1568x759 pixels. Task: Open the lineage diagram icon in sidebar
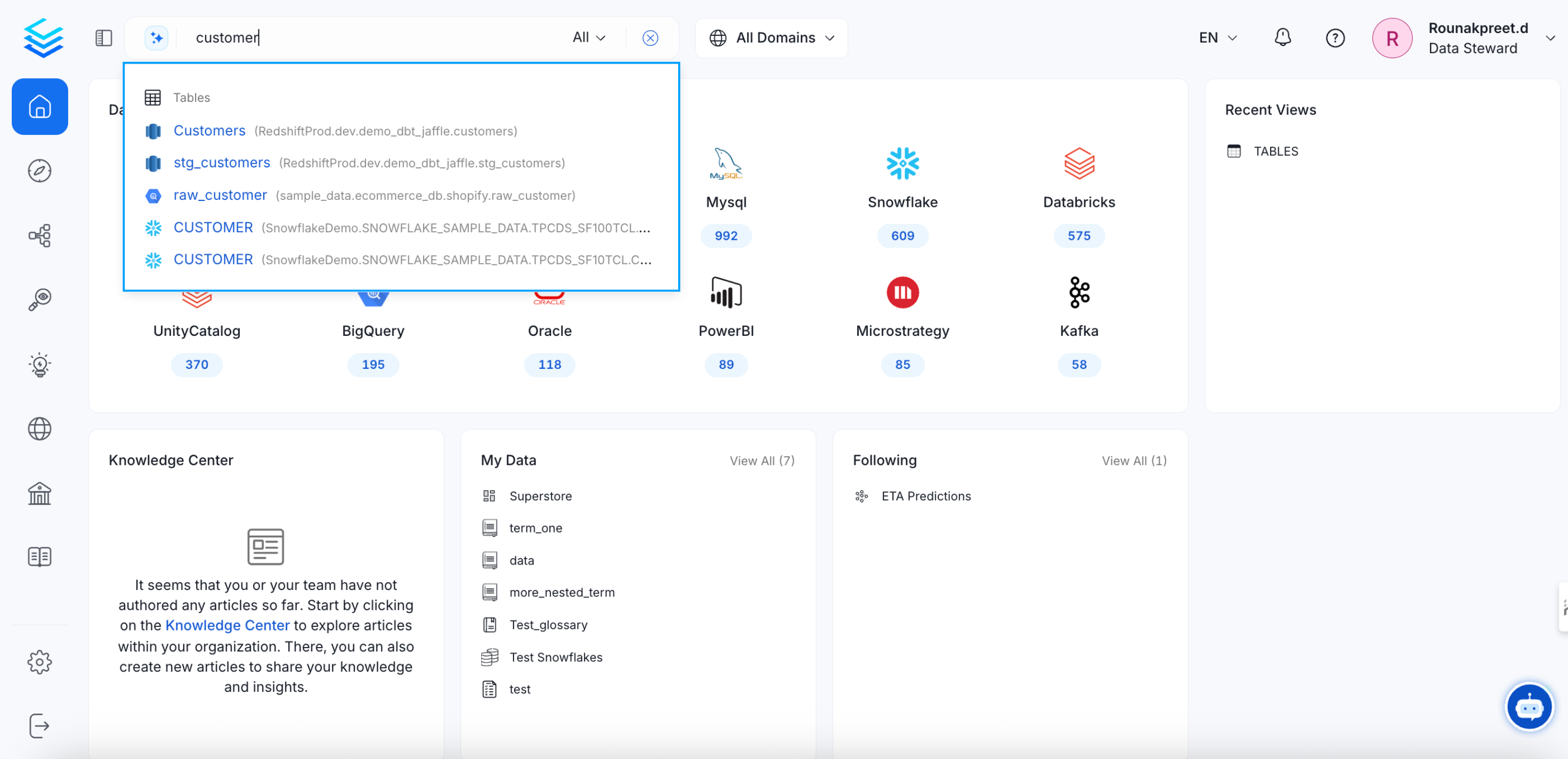[39, 235]
